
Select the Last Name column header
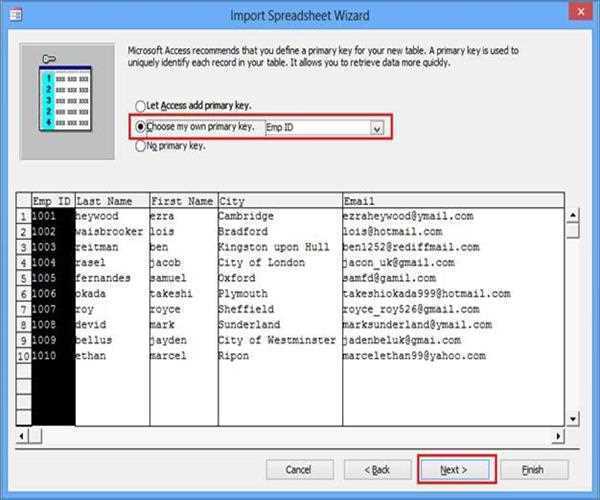[111, 201]
